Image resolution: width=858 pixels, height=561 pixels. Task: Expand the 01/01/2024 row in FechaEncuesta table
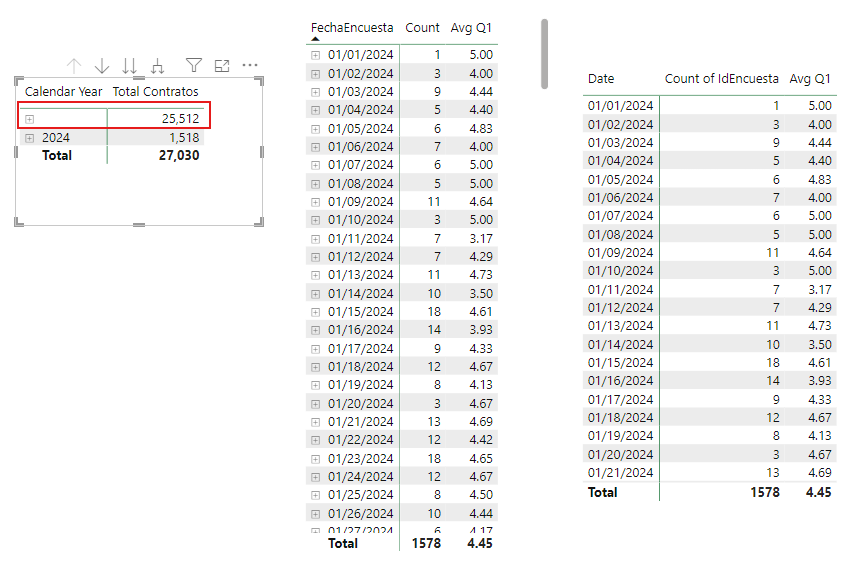(x=316, y=55)
